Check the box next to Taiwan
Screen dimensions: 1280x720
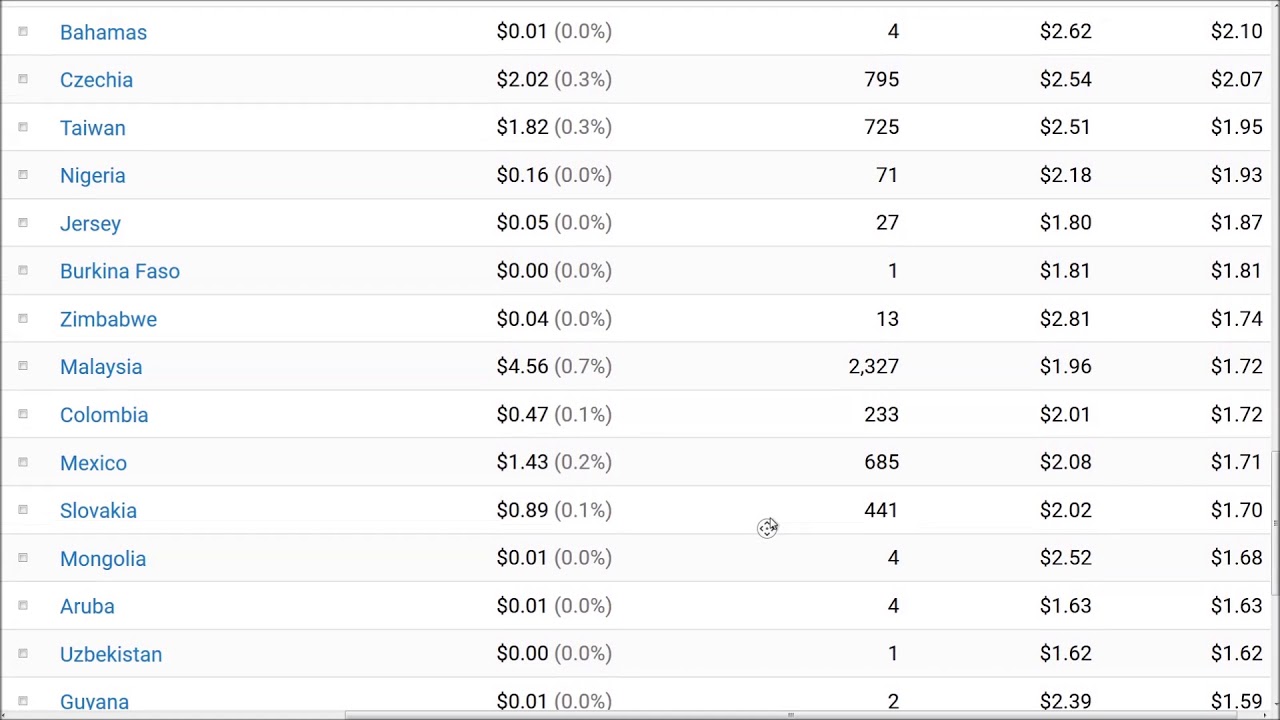click(23, 128)
